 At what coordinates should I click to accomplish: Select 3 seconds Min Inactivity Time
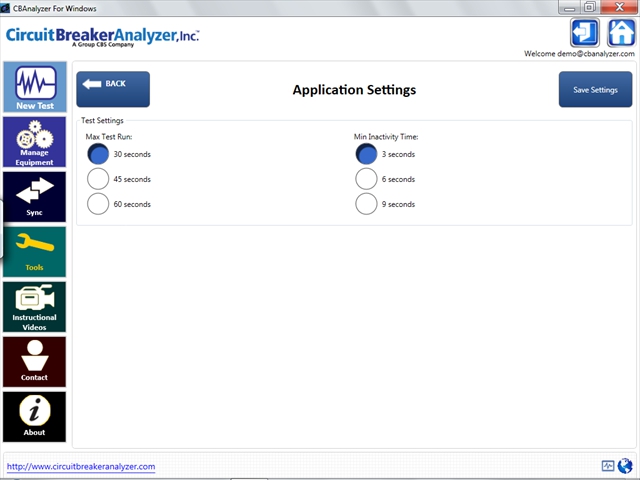(x=366, y=154)
